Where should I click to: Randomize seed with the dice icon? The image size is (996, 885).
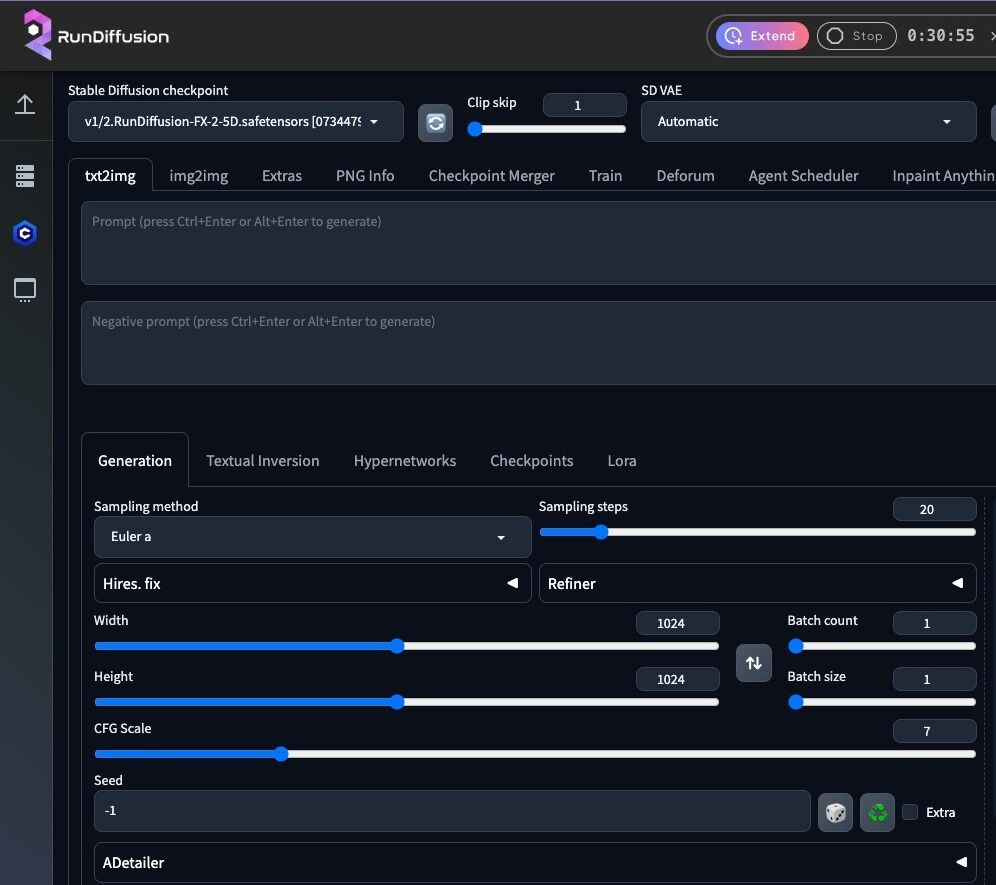pyautogui.click(x=836, y=812)
